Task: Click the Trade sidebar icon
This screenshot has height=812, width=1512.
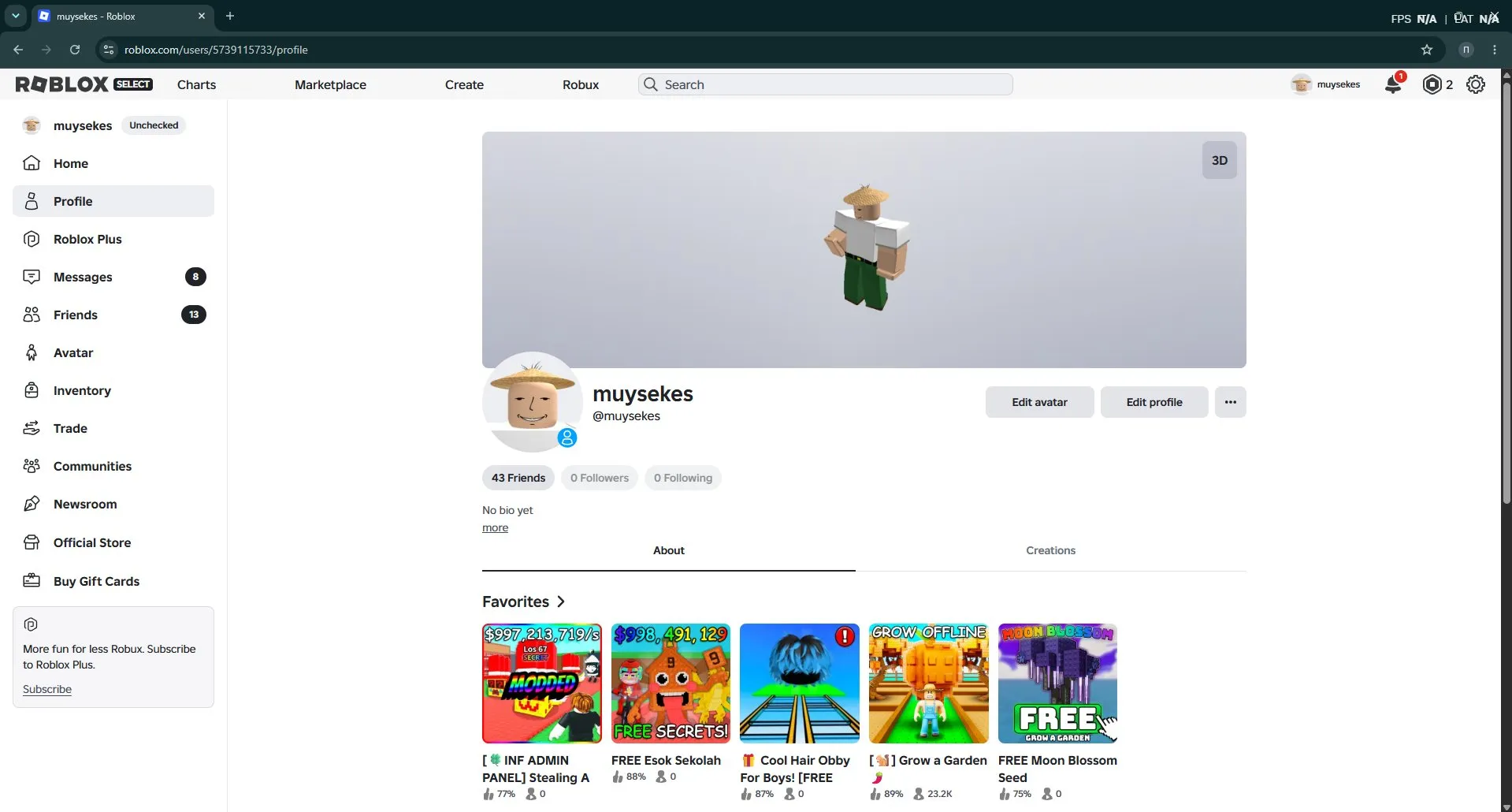Action: 32,428
